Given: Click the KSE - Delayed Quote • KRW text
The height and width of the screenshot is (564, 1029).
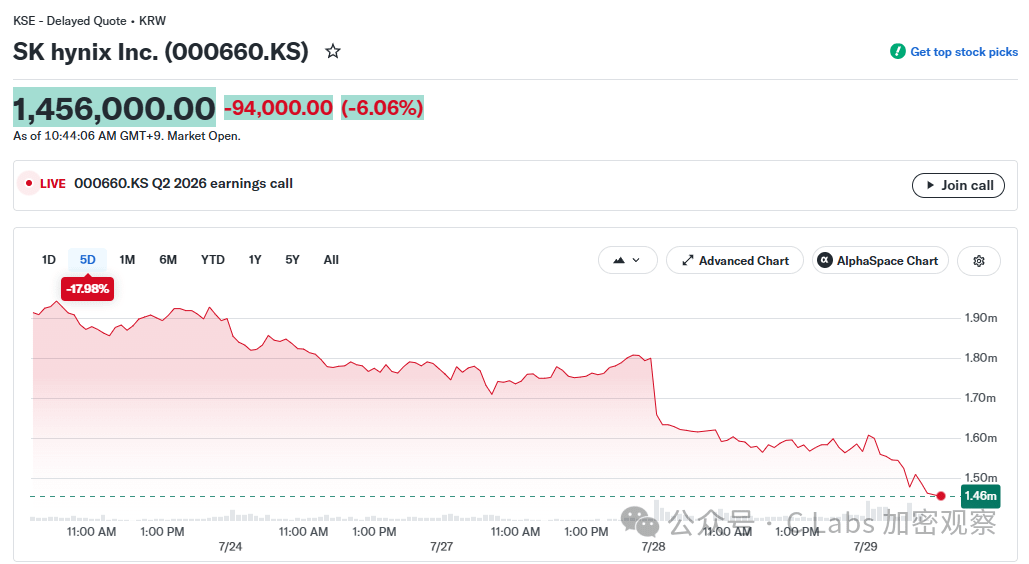Looking at the screenshot, I should click(89, 21).
